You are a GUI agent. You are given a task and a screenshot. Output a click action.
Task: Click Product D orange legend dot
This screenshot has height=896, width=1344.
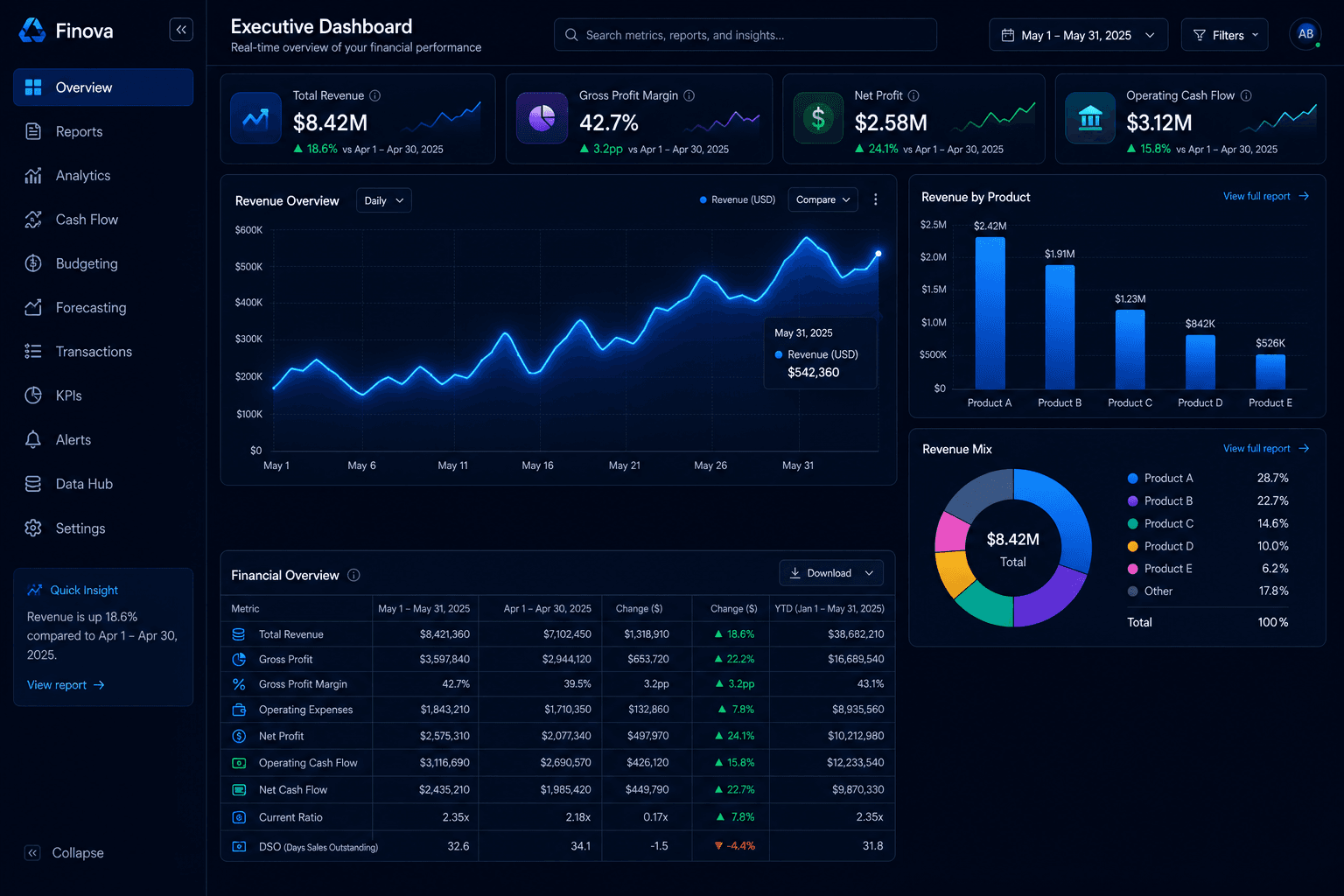click(1133, 546)
